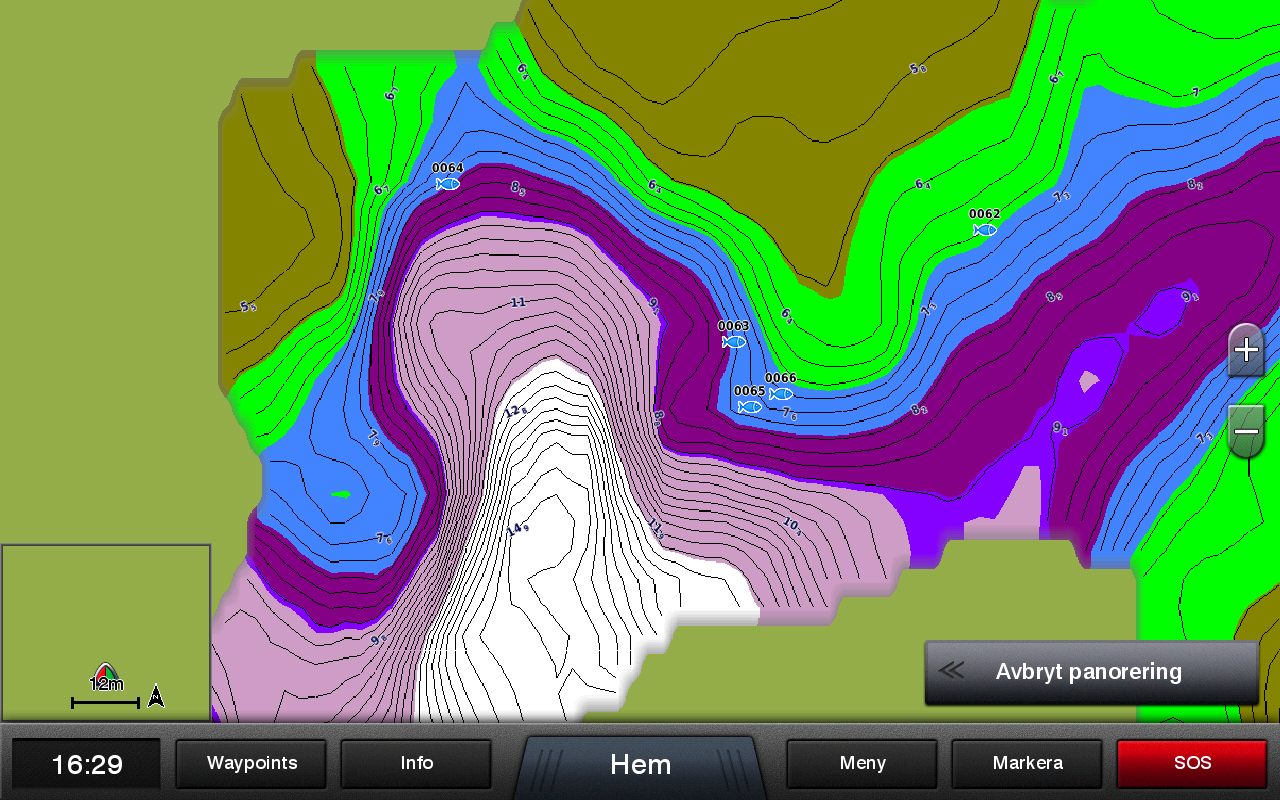The width and height of the screenshot is (1280, 800).
Task: Tap the small green shoal inside blue zone
Action: tap(341, 493)
